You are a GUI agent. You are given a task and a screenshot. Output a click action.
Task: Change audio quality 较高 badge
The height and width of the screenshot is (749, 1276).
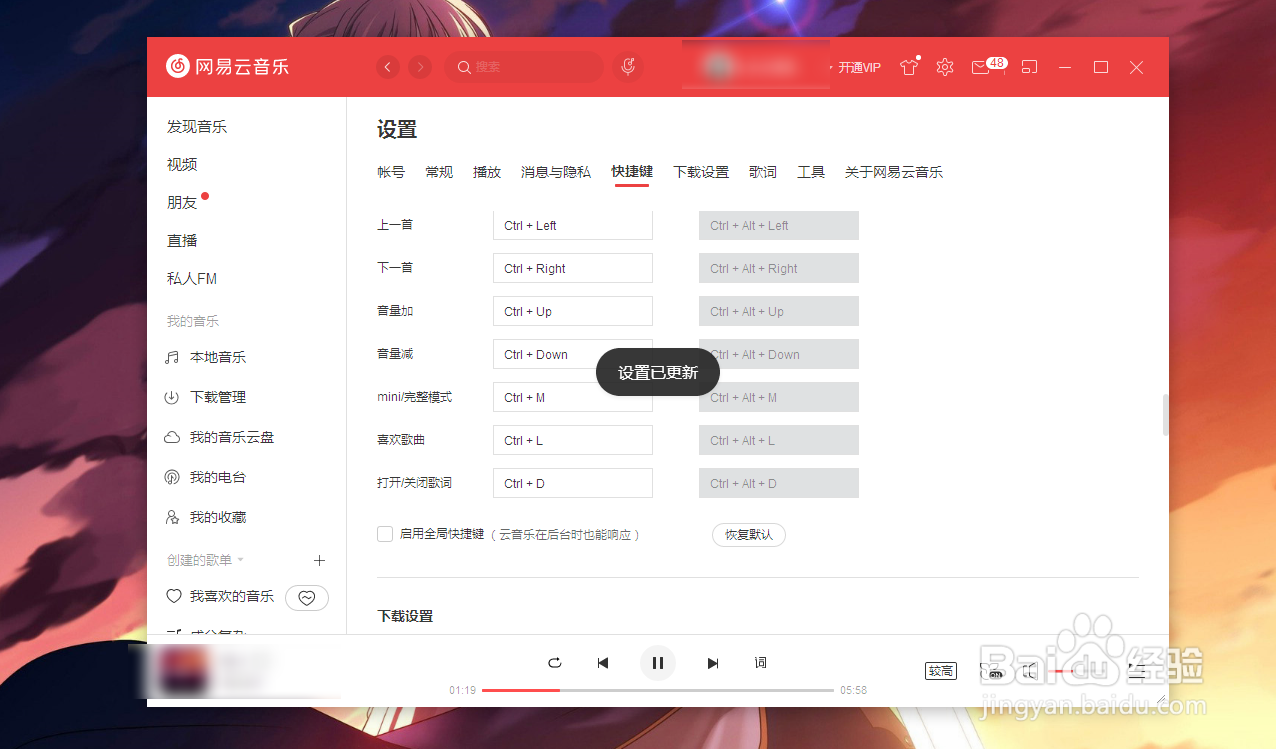[x=940, y=671]
